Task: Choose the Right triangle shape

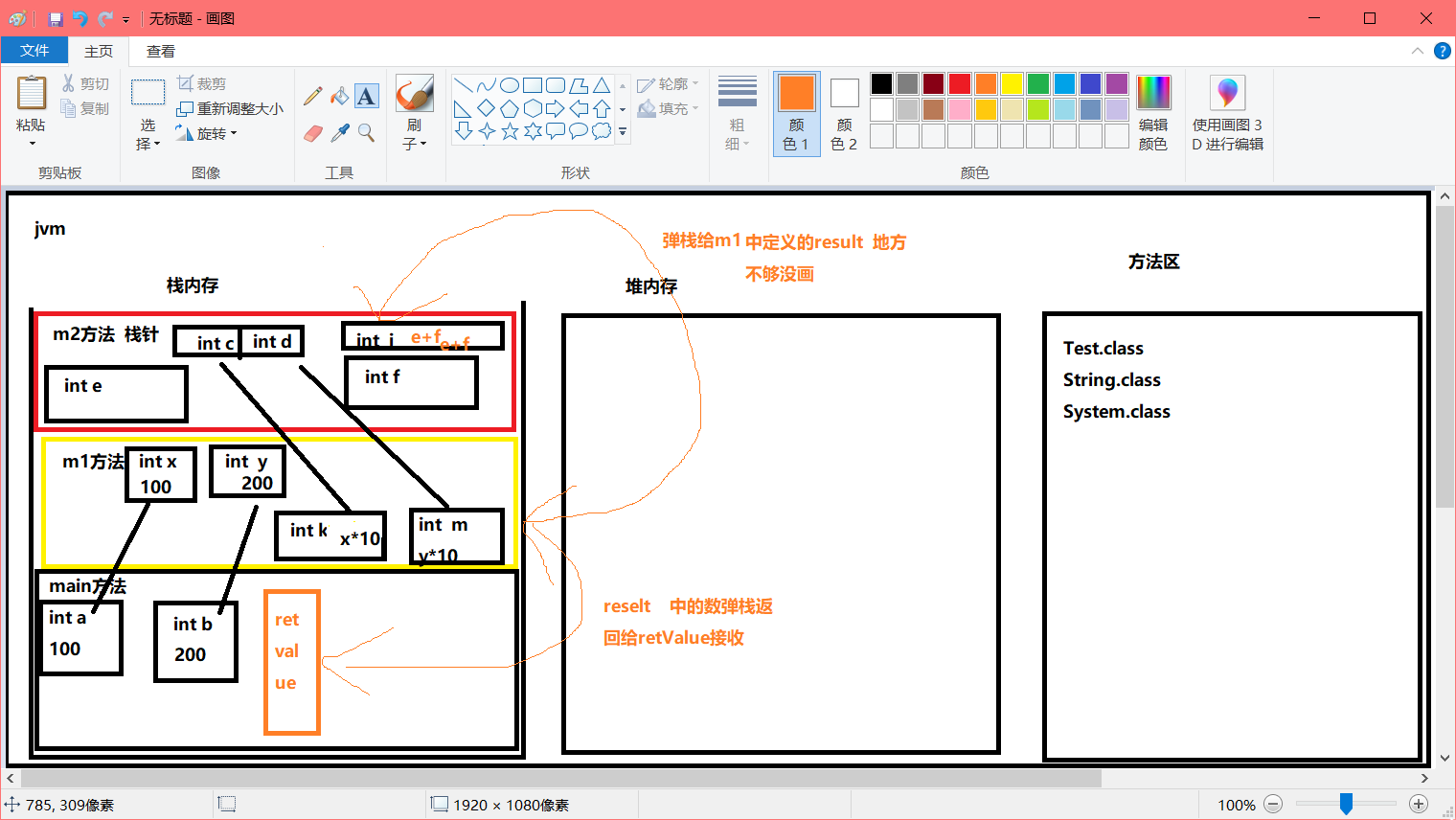Action: (x=464, y=108)
